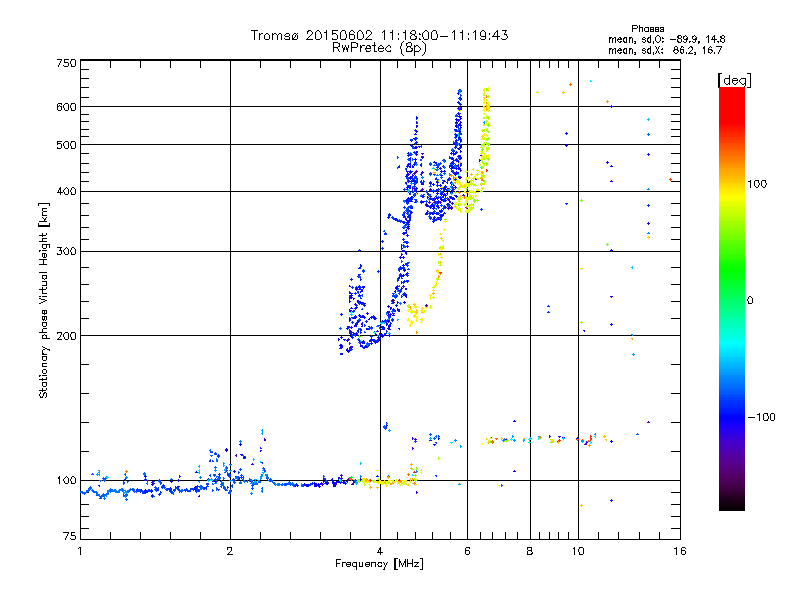
Task: Click the x-axis "4" MHz tick label
Action: (380, 551)
